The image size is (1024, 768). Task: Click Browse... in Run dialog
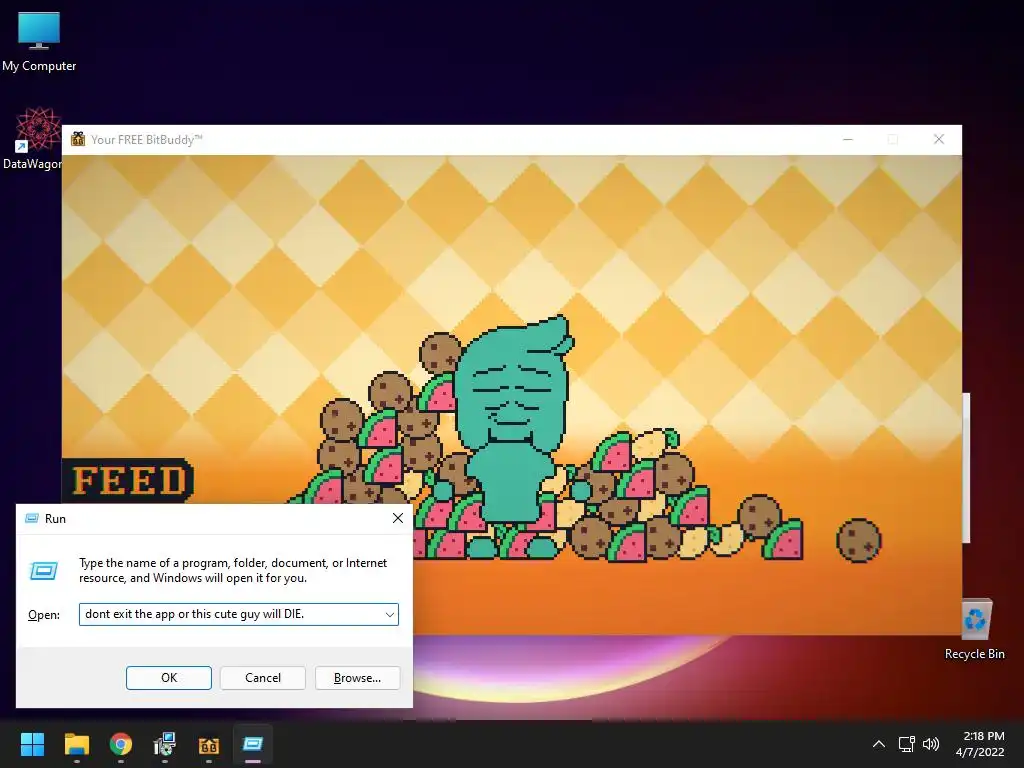(357, 678)
